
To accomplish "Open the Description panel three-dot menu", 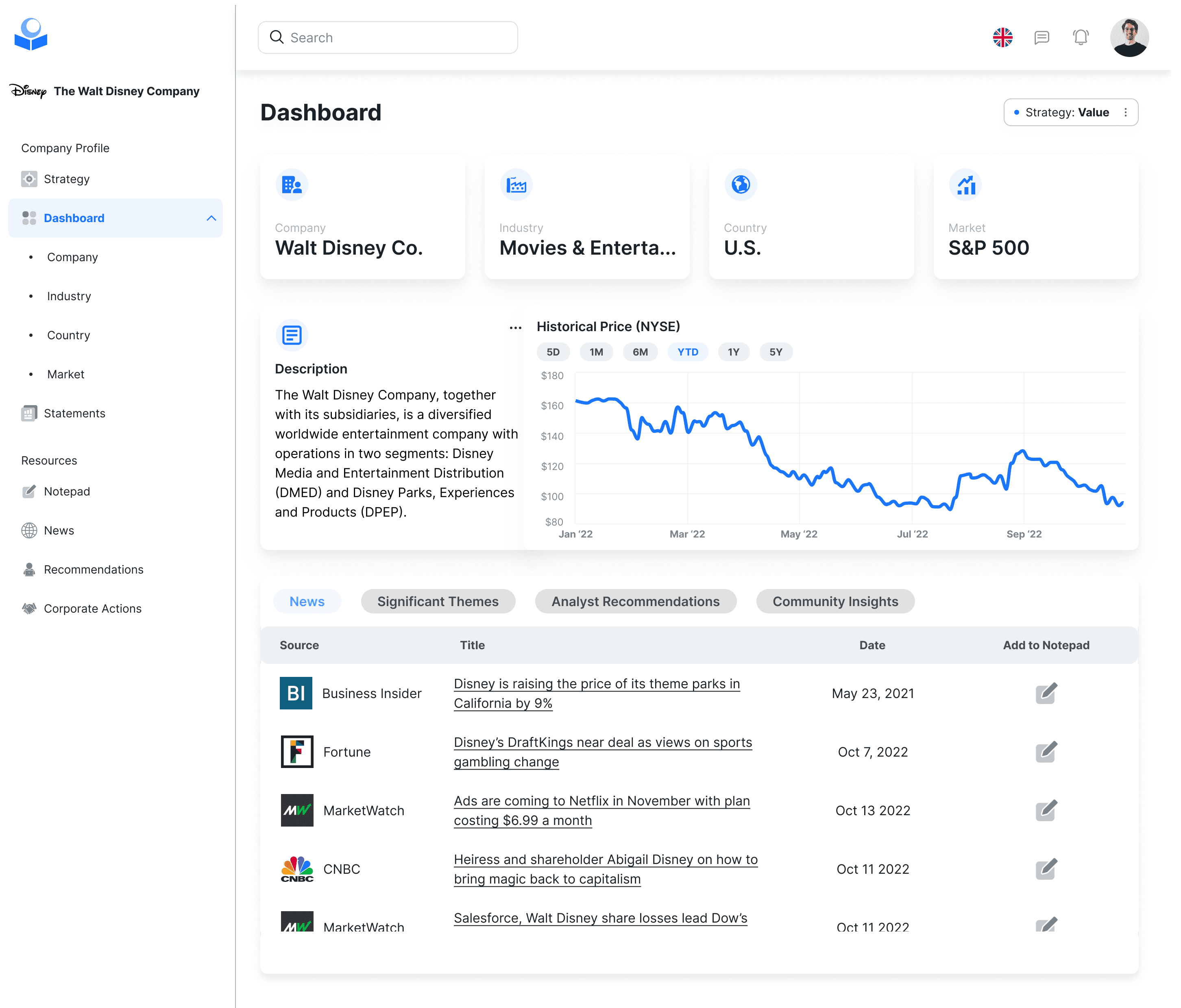I will [515, 328].
